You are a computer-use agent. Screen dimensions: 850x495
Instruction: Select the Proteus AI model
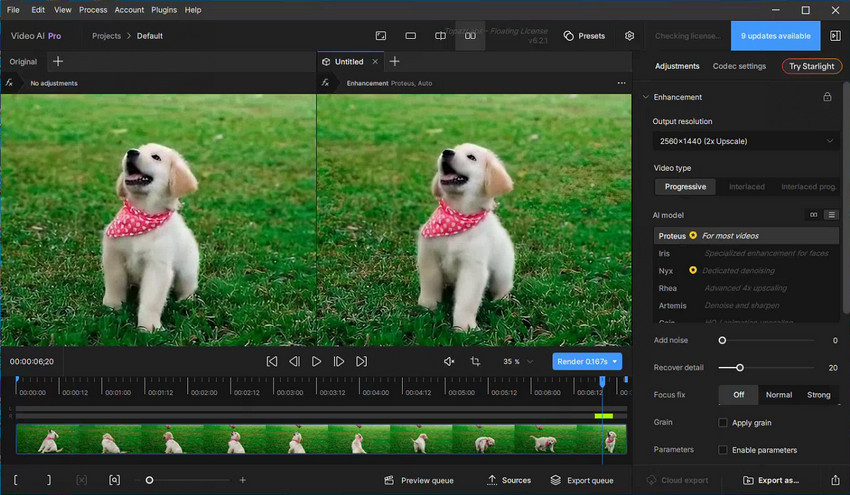(746, 236)
